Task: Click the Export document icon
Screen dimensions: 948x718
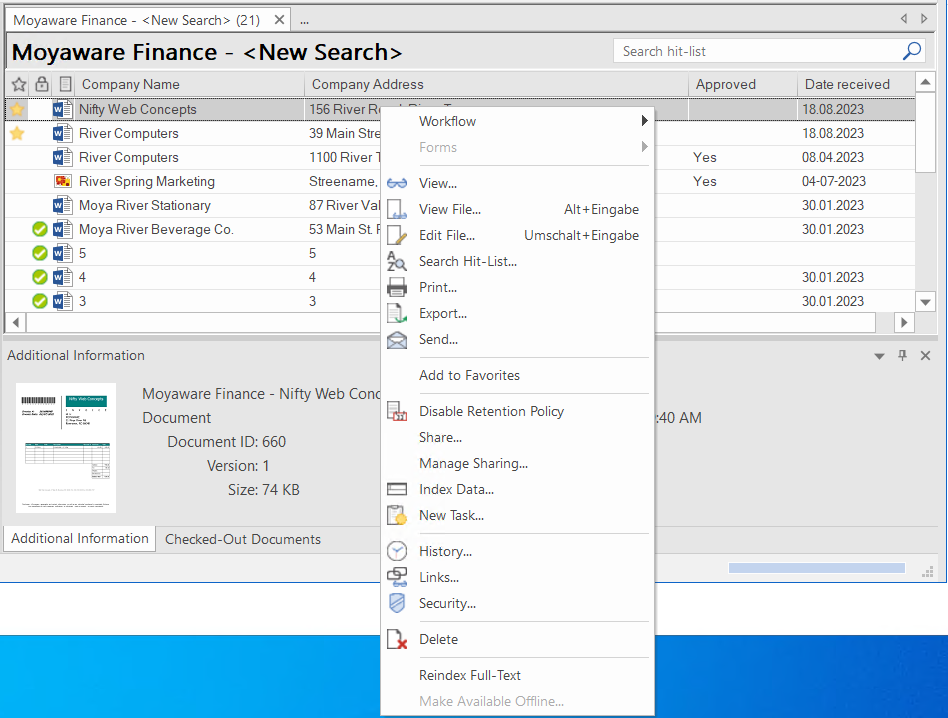Action: coord(397,313)
